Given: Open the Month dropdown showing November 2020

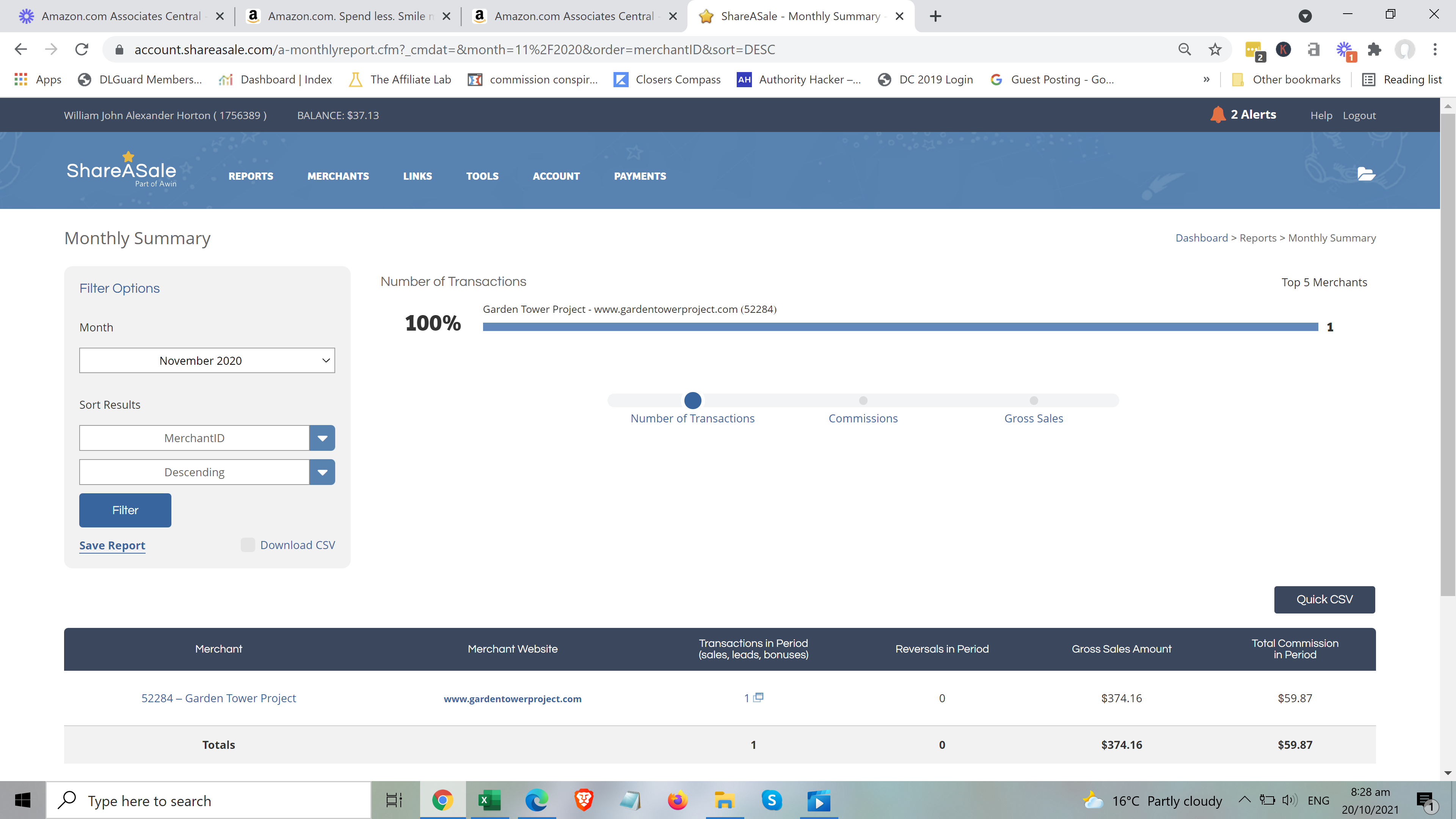Looking at the screenshot, I should coord(207,361).
